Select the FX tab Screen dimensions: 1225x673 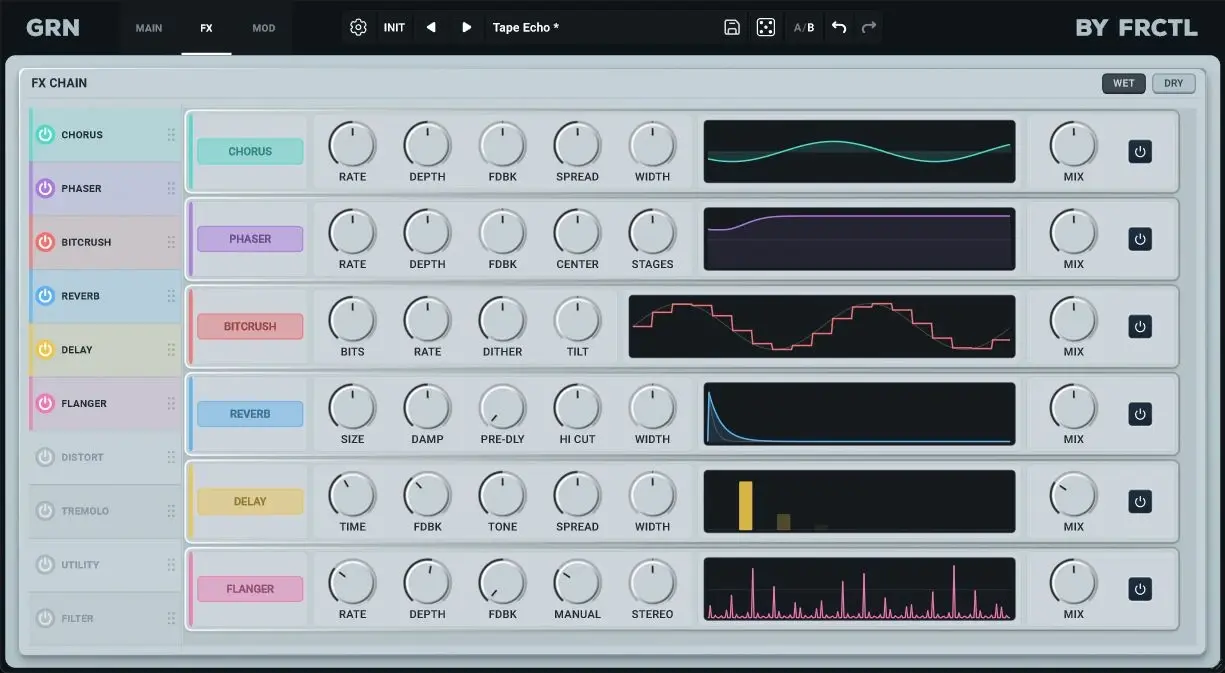click(x=206, y=28)
